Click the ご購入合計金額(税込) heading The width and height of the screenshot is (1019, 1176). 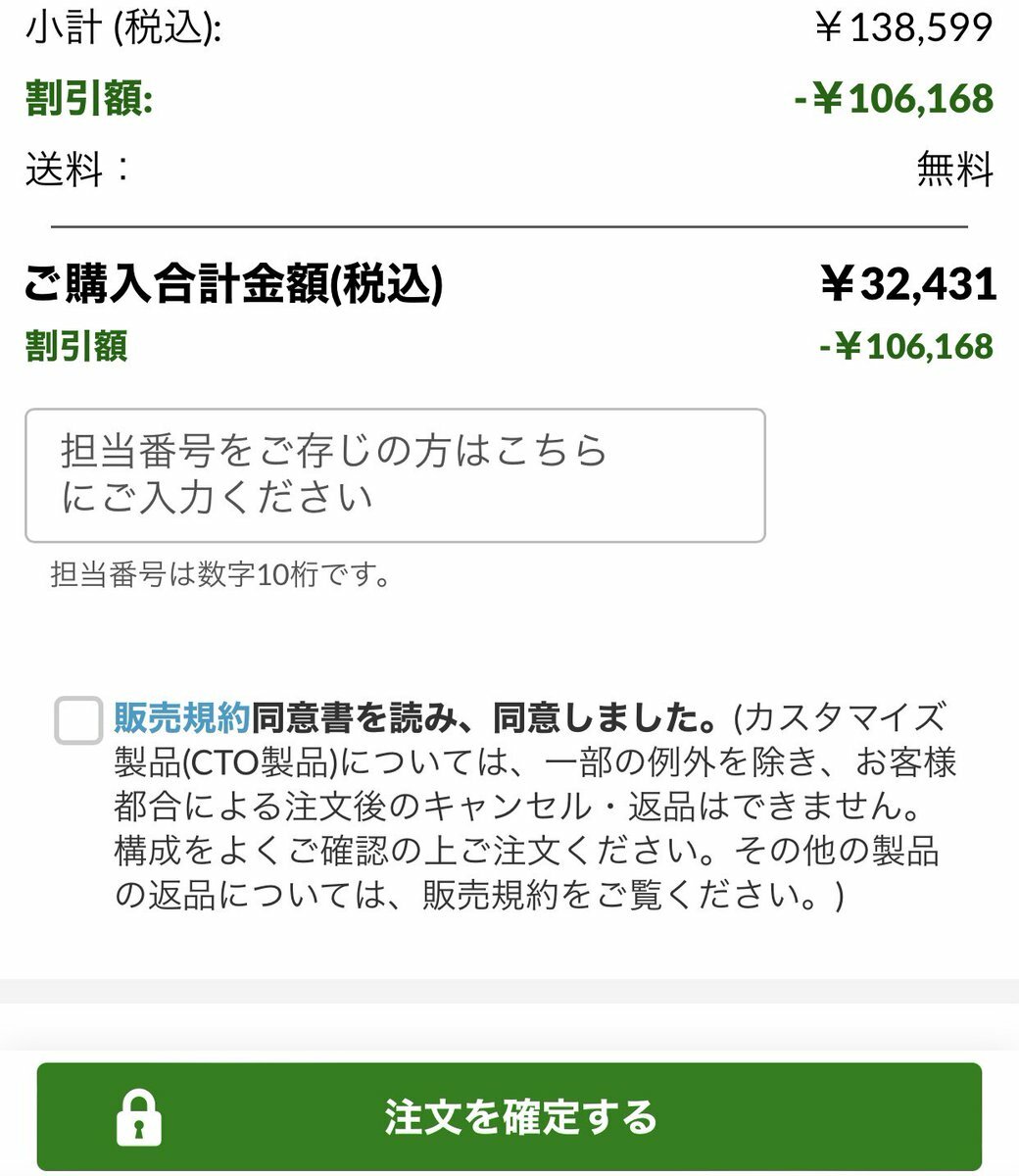(233, 285)
